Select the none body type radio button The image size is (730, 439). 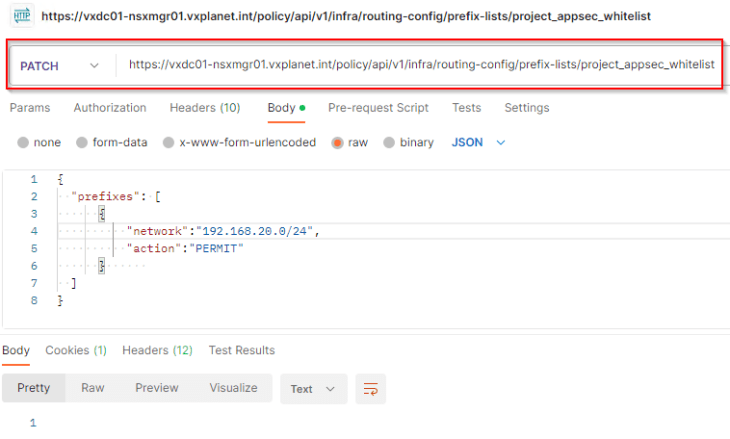pos(23,142)
